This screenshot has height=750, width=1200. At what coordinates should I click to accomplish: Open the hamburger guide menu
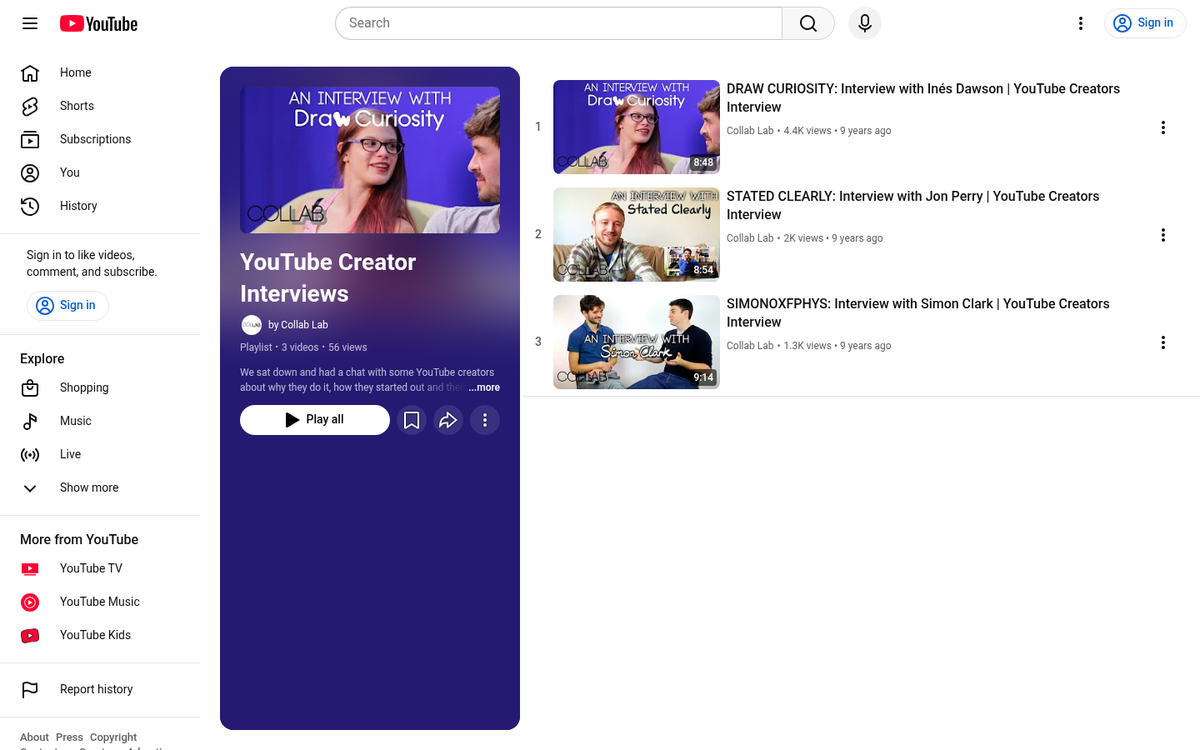[30, 23]
